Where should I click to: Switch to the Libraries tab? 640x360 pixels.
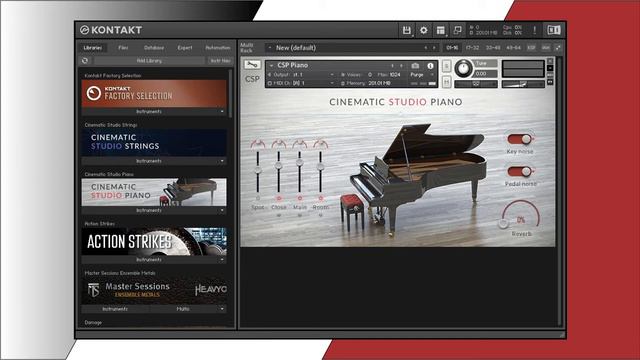tap(93, 48)
